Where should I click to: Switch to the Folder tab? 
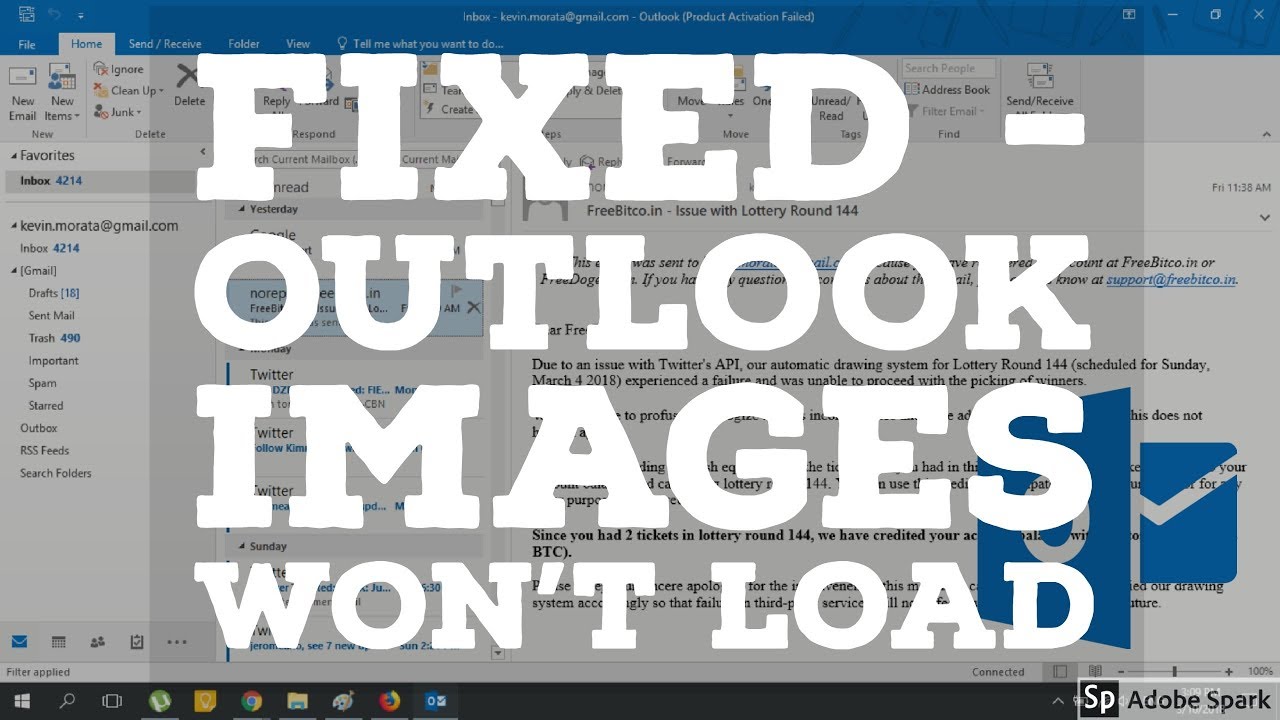[244, 44]
